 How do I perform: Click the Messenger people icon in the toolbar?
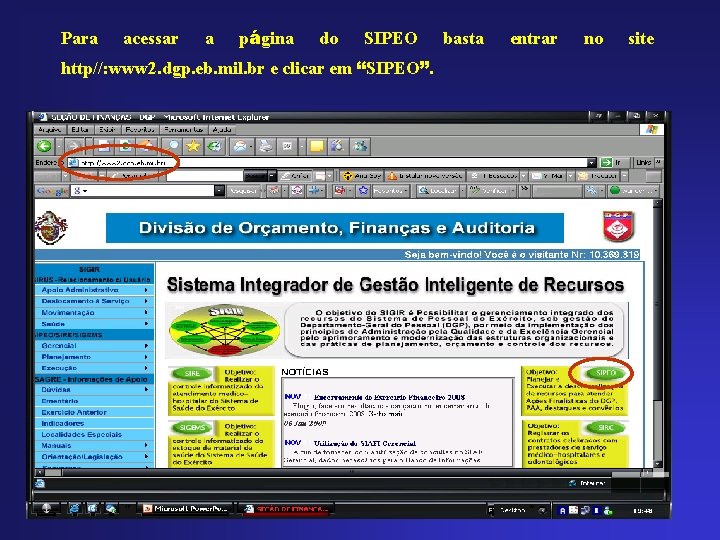click(360, 146)
